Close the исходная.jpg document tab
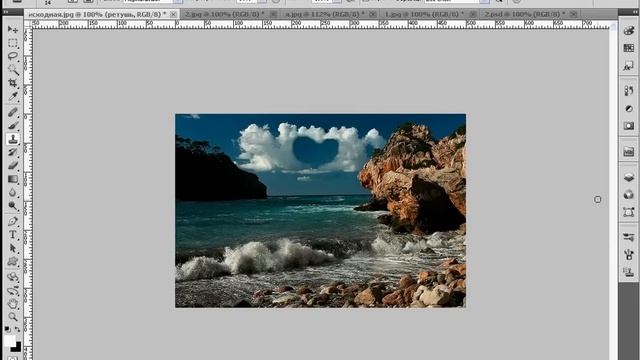 point(173,14)
